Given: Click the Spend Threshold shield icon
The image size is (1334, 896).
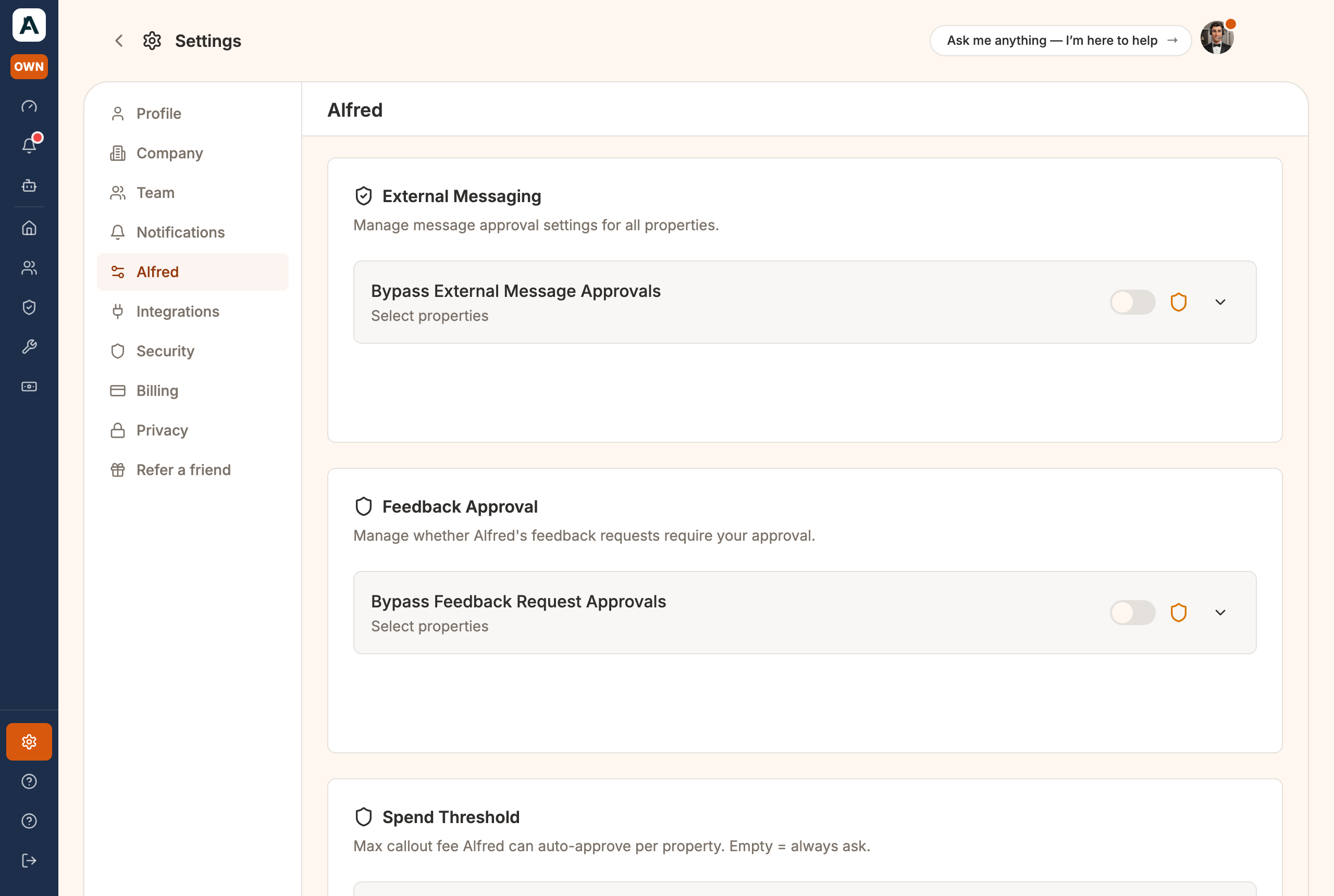Looking at the screenshot, I should click(364, 817).
